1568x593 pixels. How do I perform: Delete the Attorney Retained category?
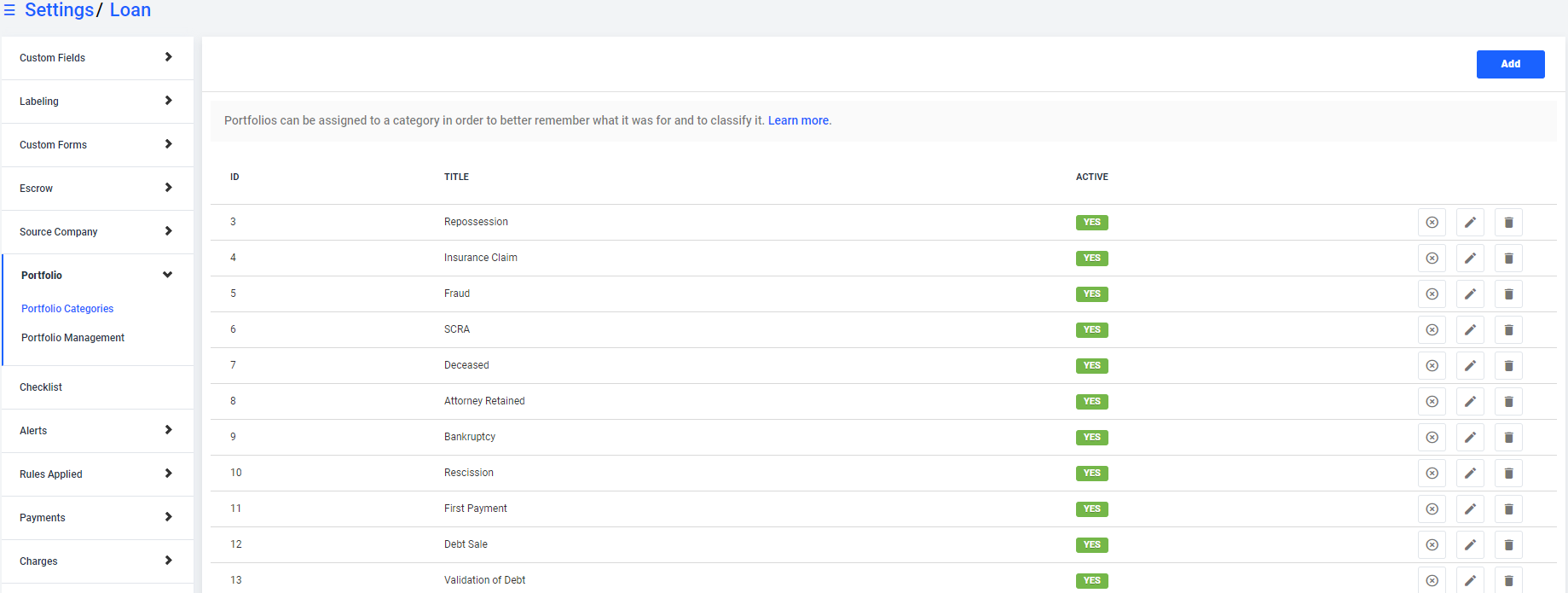click(x=1508, y=402)
